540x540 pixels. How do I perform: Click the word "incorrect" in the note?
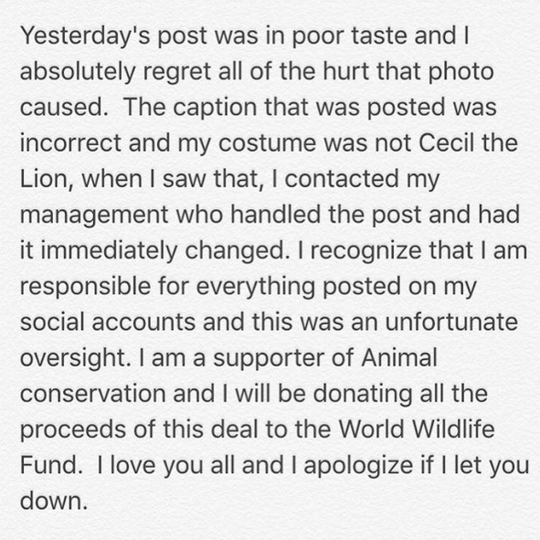coord(71,143)
